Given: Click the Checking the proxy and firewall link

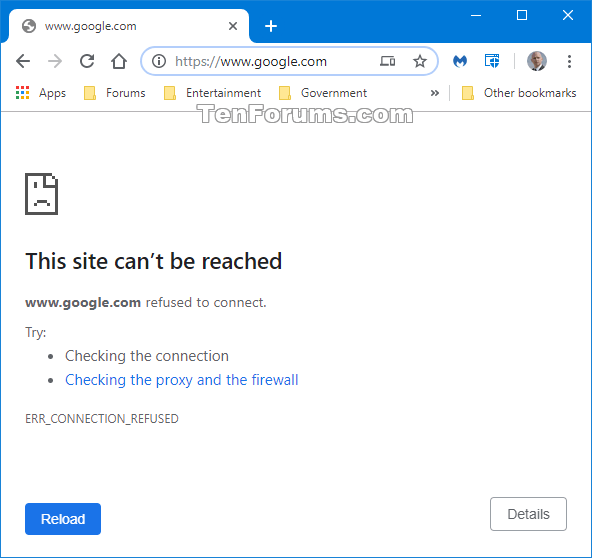Looking at the screenshot, I should (x=182, y=380).
